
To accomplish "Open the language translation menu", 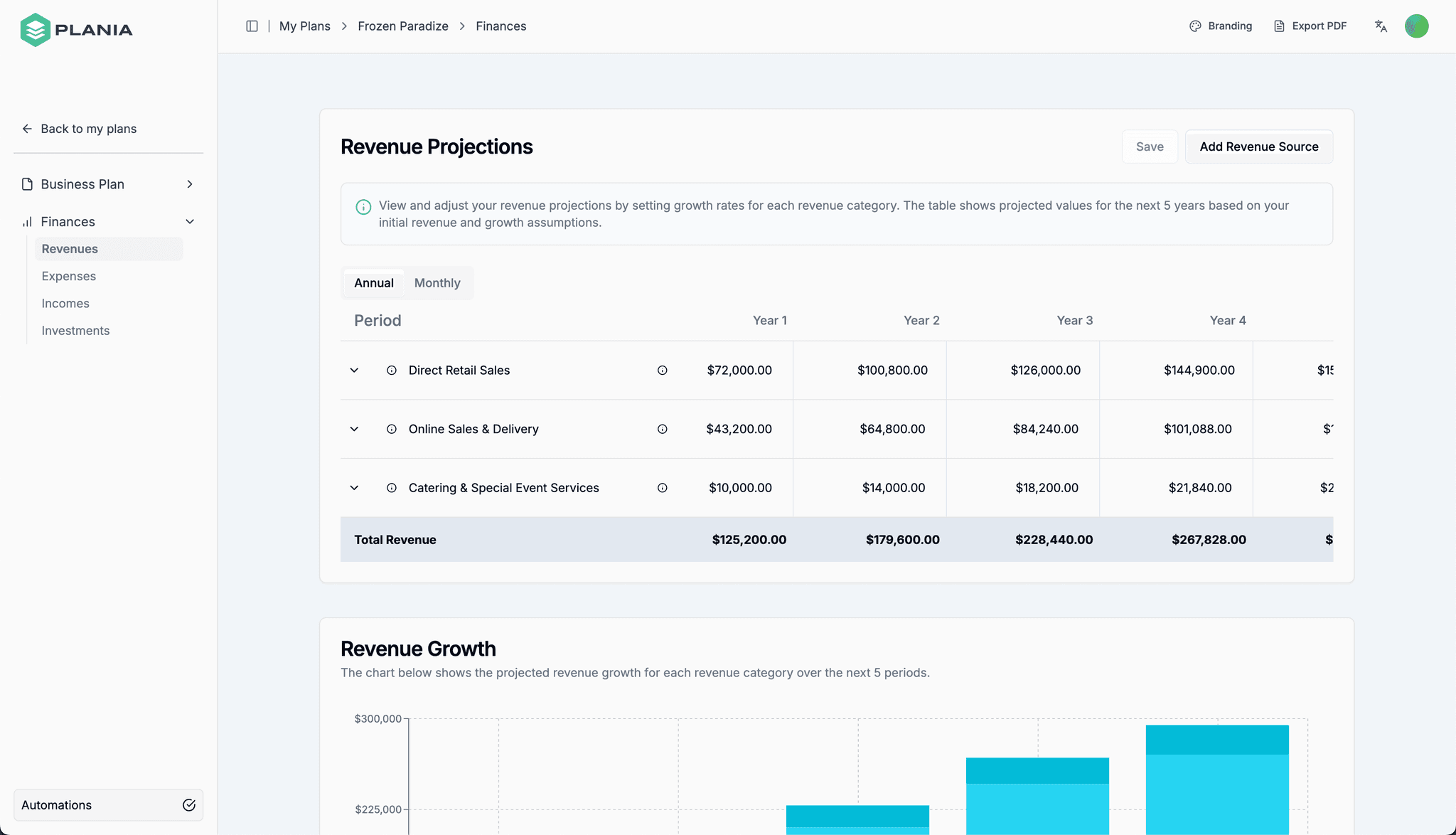I will tap(1381, 26).
